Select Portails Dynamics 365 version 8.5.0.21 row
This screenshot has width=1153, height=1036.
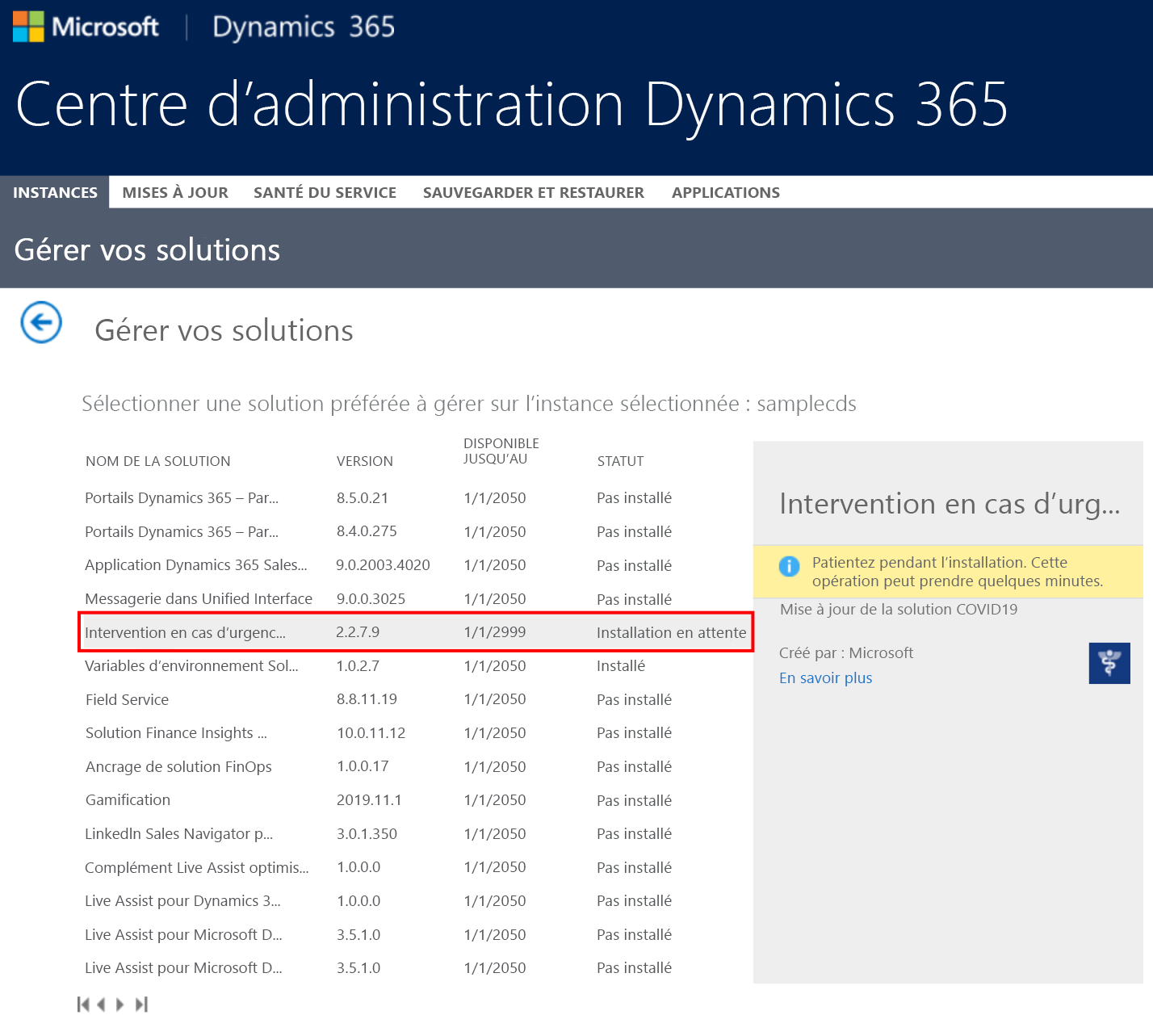click(x=416, y=498)
